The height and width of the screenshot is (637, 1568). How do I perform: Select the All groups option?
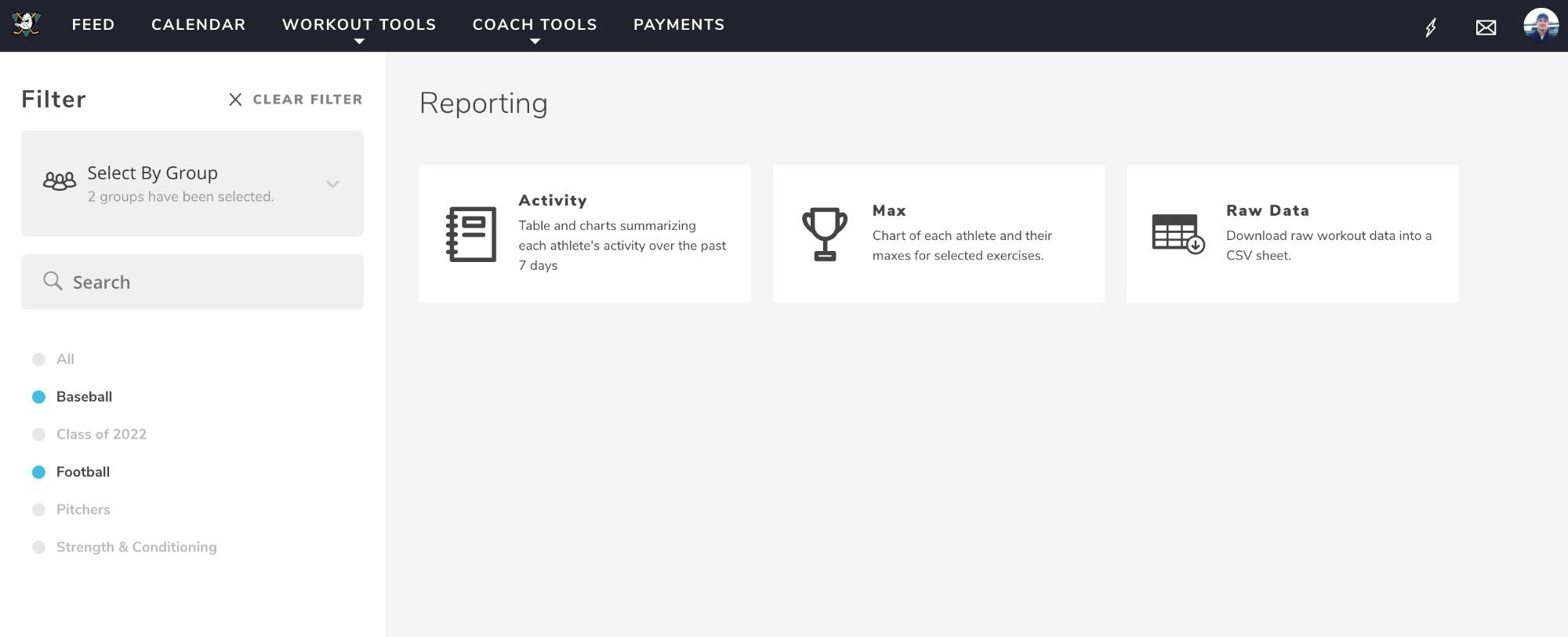(x=53, y=359)
